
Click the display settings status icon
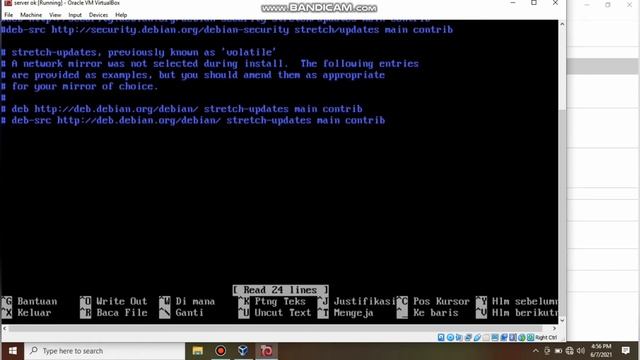pos(495,338)
